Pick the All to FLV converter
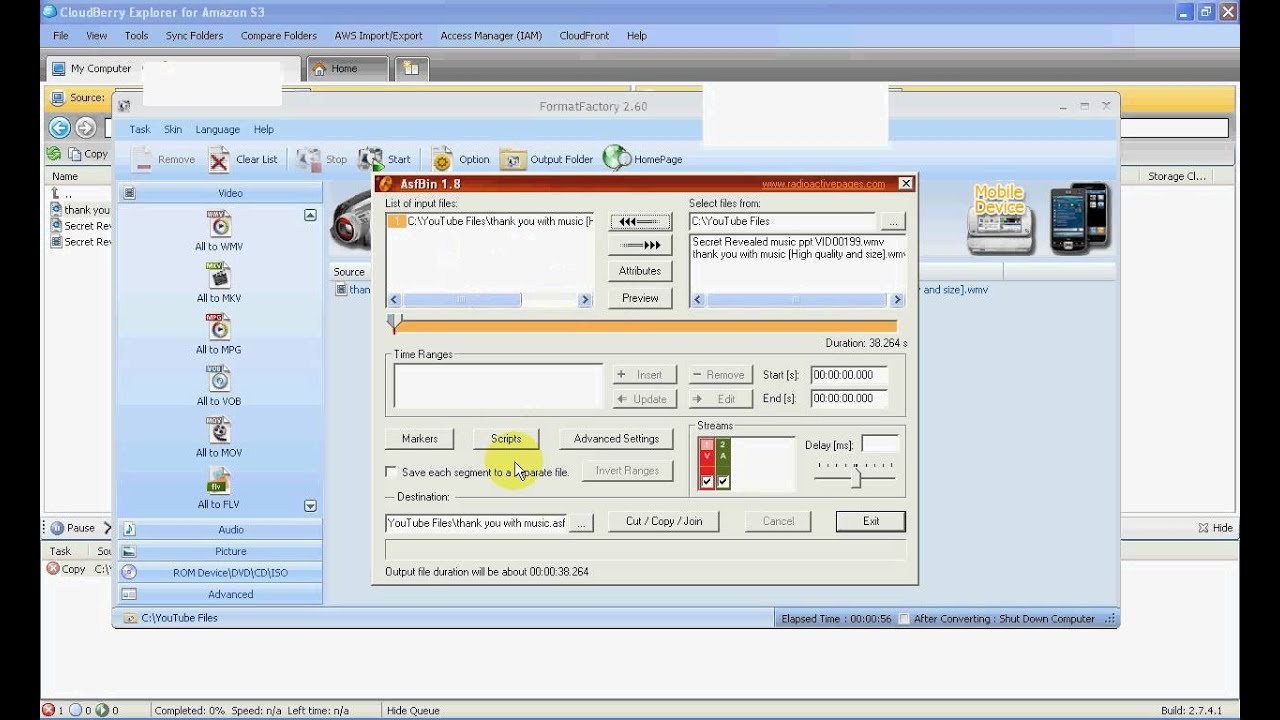Screen dimensions: 1280x720 tap(219, 482)
